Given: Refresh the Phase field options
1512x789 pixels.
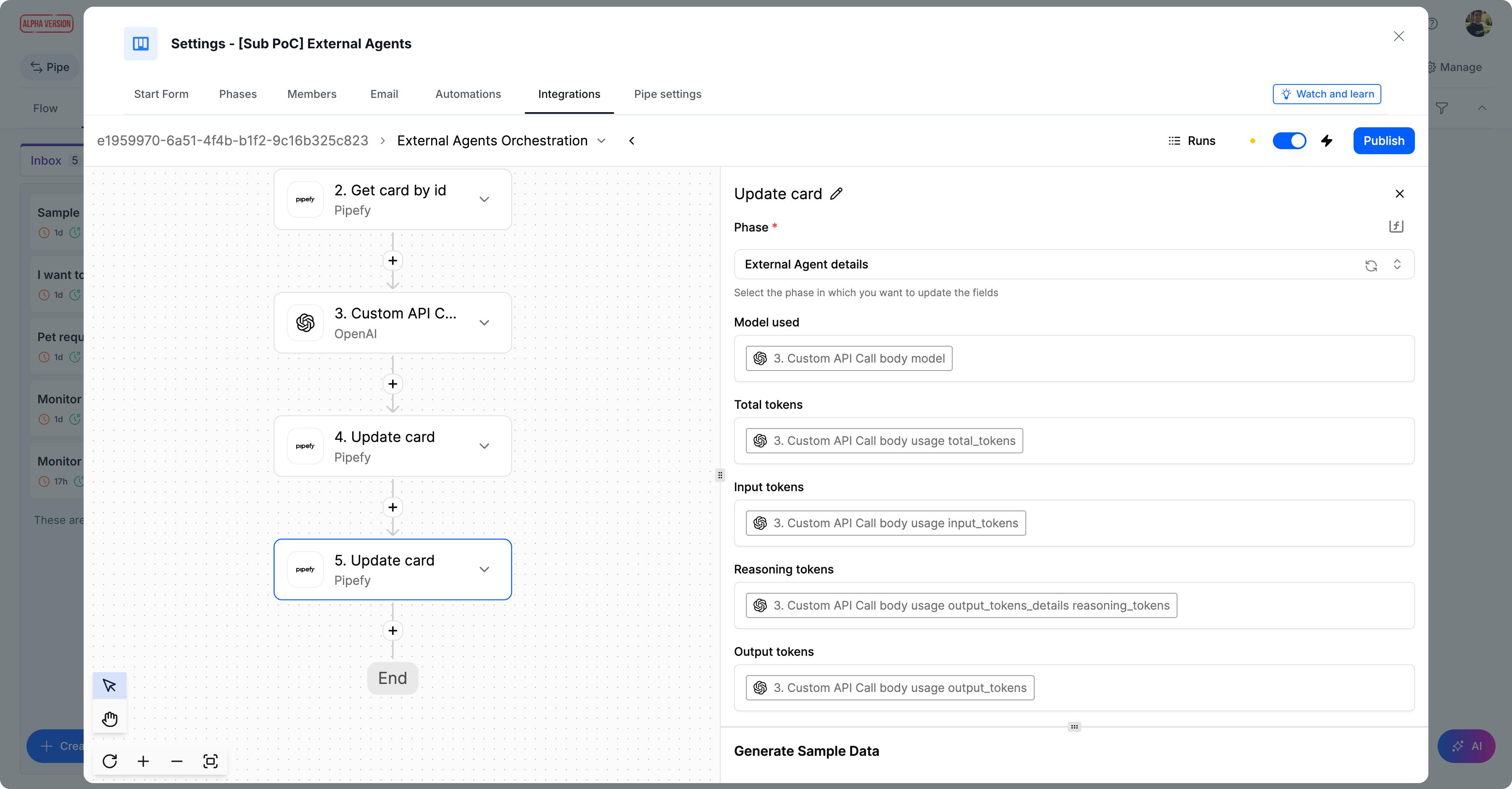Looking at the screenshot, I should pyautogui.click(x=1370, y=265).
